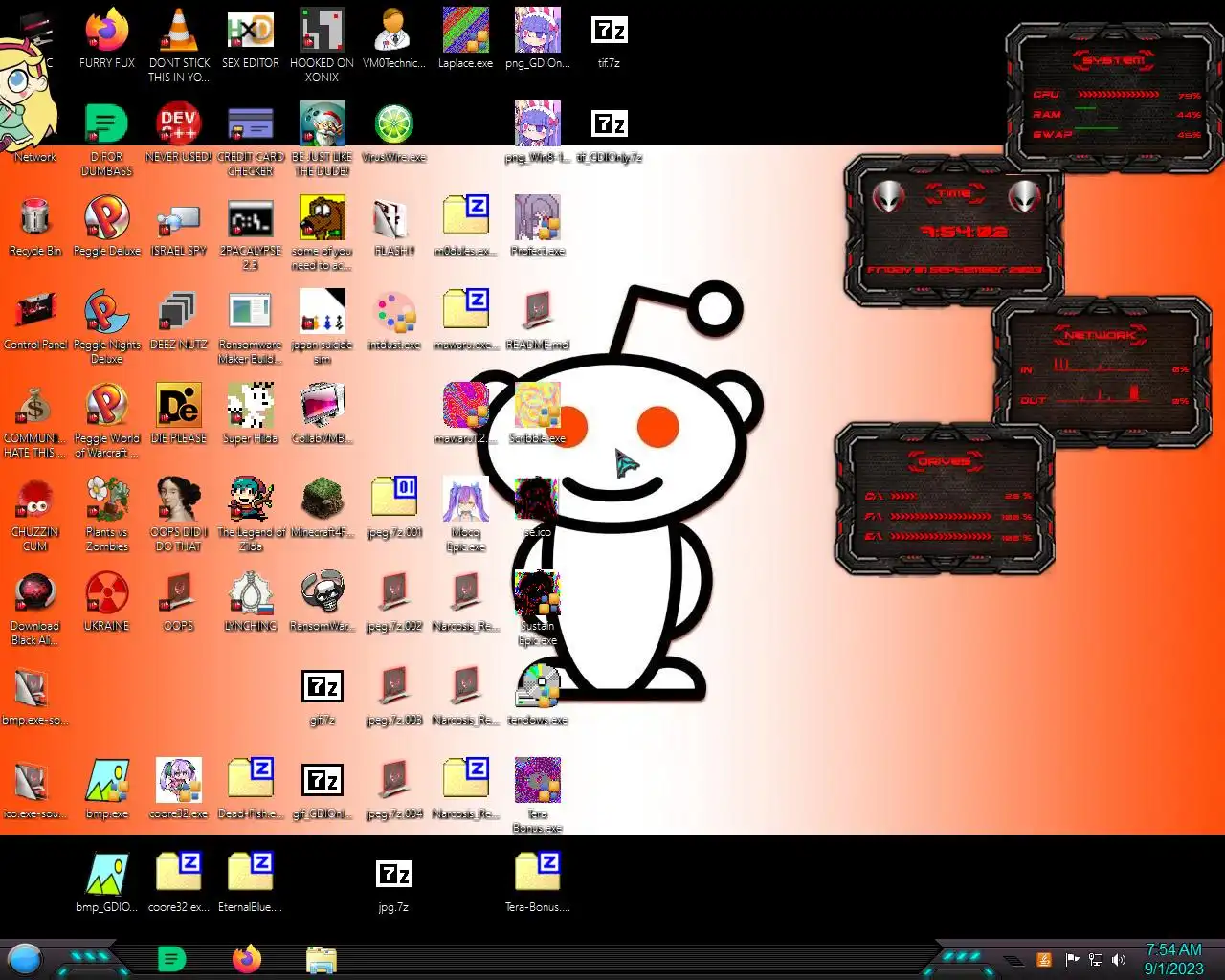Open the Ransomware Maker Build... icon

click(251, 325)
